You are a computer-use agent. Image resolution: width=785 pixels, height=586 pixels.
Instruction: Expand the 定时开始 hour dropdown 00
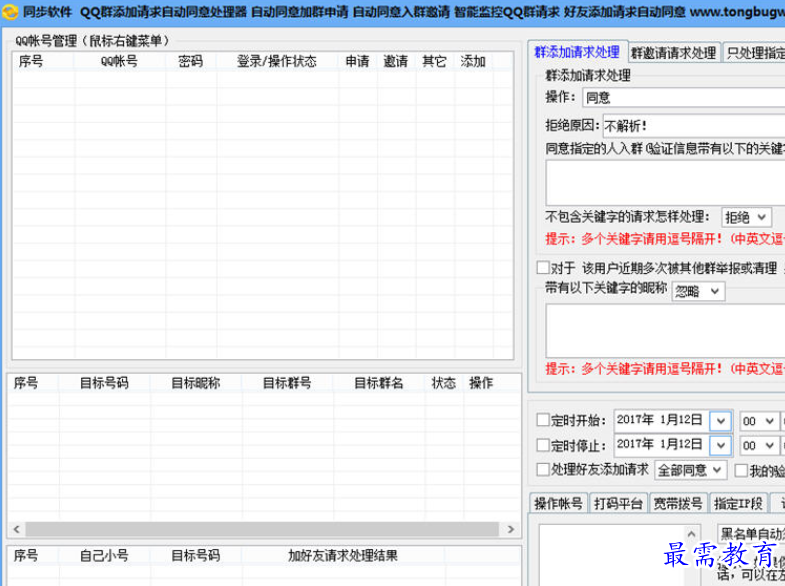760,421
